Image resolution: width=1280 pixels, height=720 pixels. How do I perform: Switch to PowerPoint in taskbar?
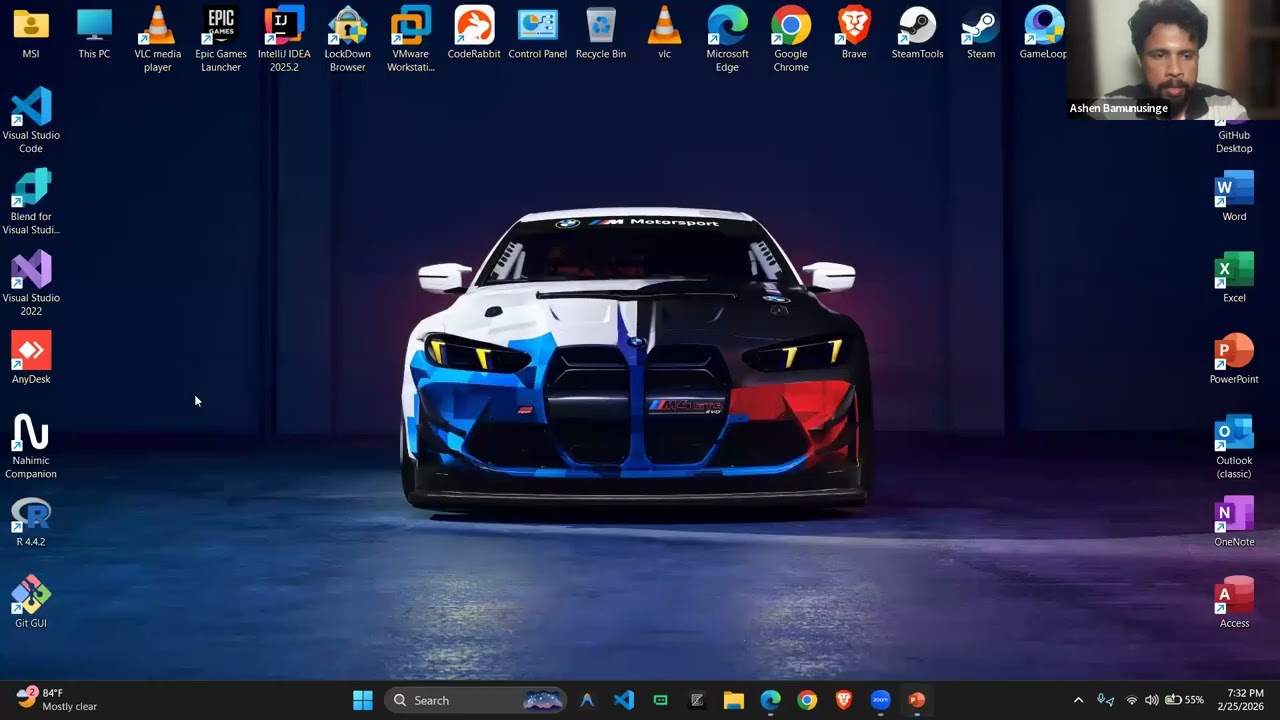[x=917, y=700]
